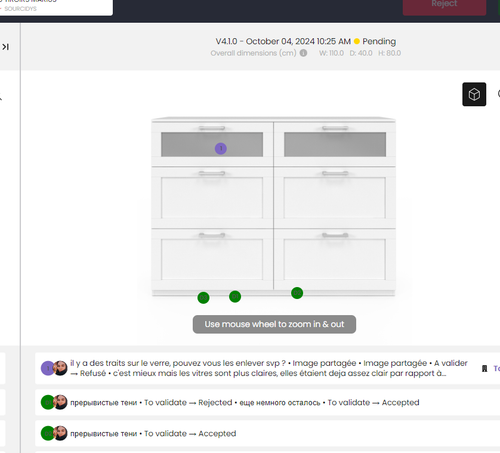Click the dresser 3D model preview
The image size is (500, 453).
[273, 207]
